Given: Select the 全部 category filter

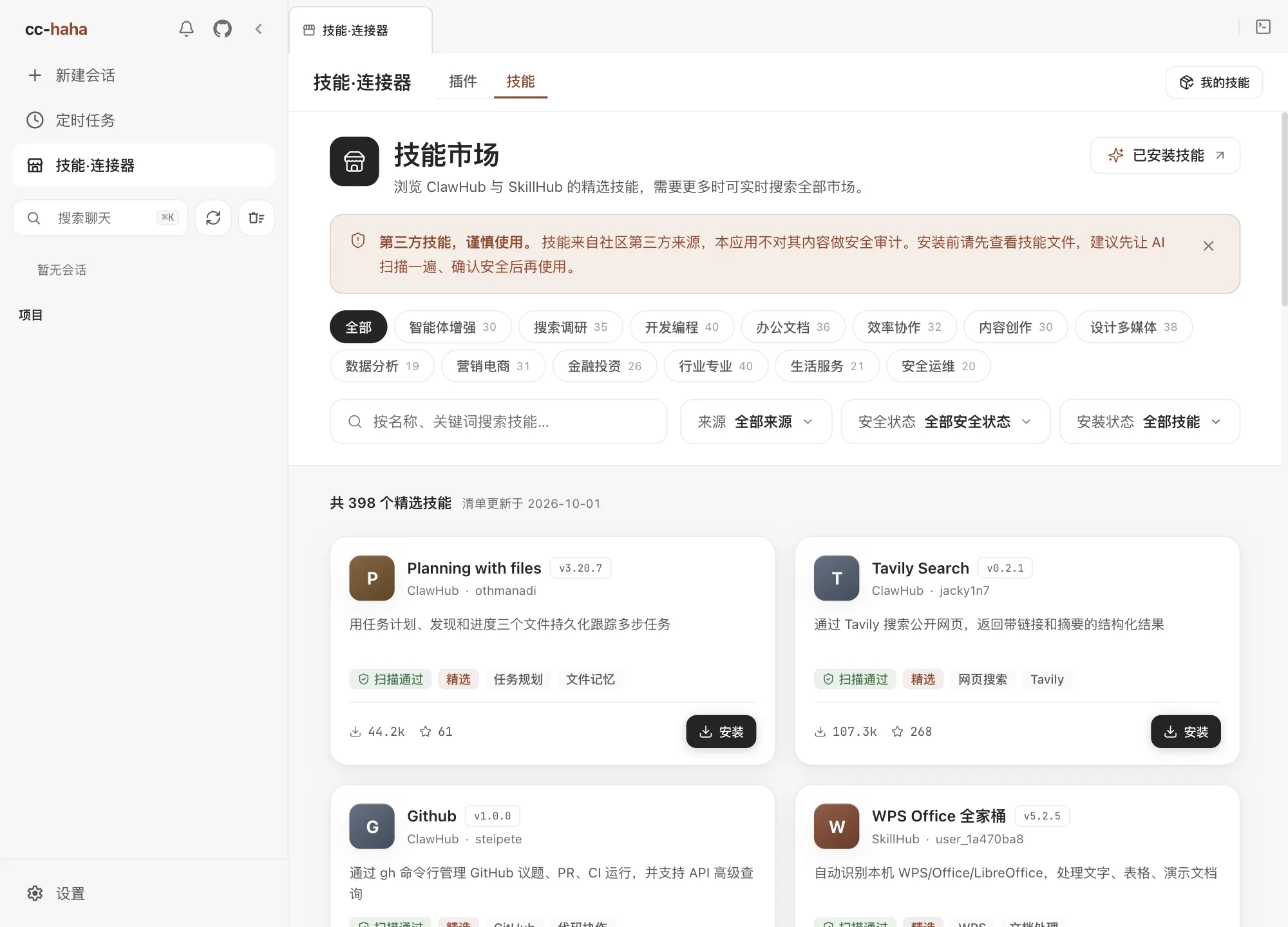Looking at the screenshot, I should (359, 327).
